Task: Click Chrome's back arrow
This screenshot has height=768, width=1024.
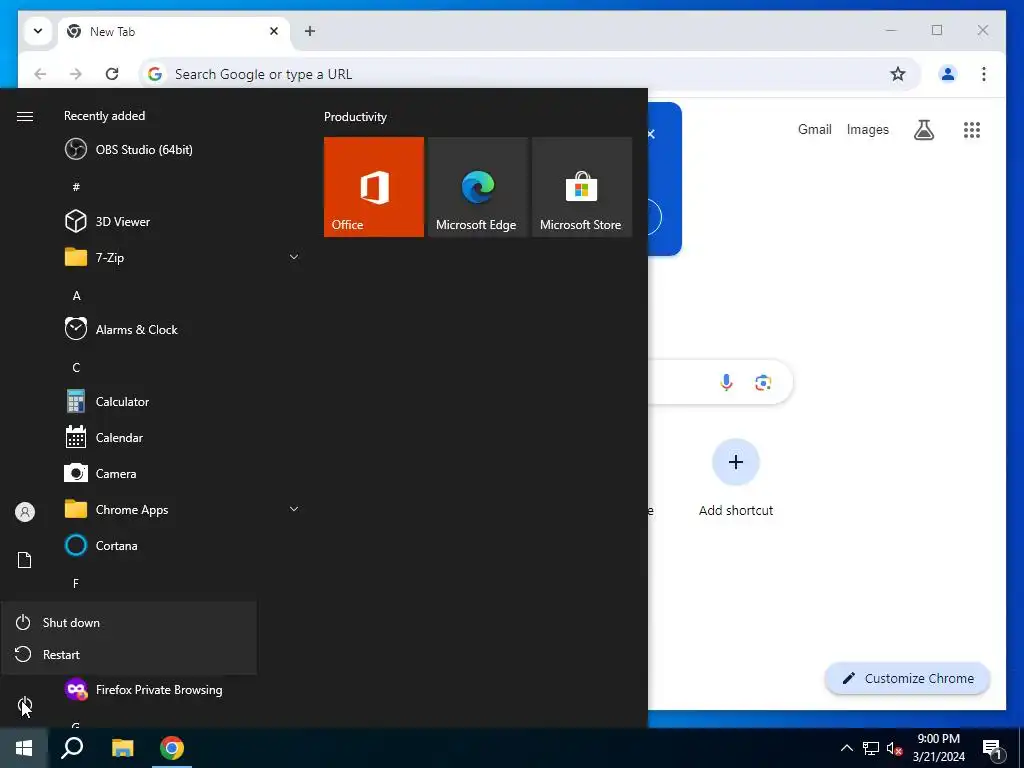Action: point(40,74)
